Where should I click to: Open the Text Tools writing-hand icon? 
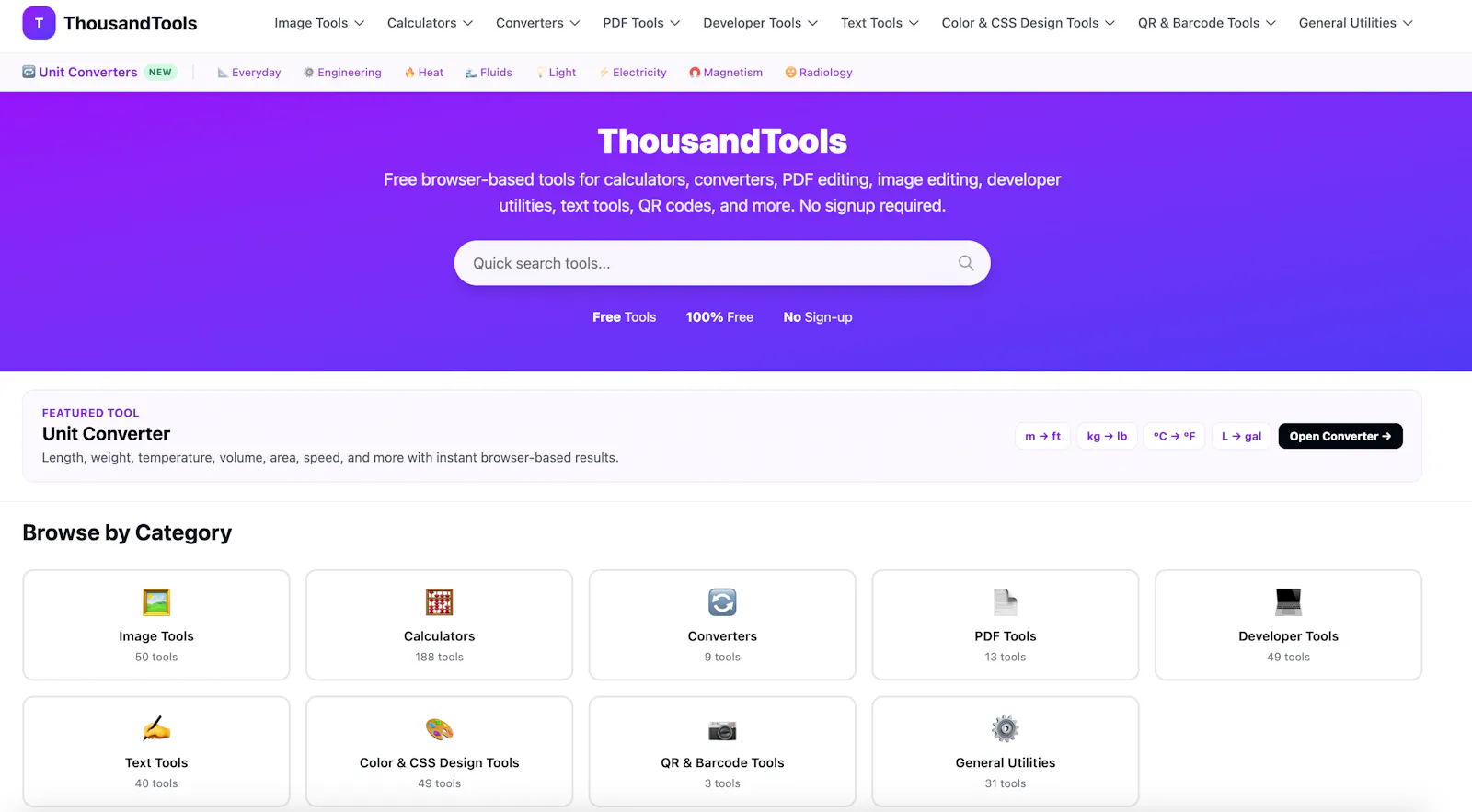(x=156, y=729)
